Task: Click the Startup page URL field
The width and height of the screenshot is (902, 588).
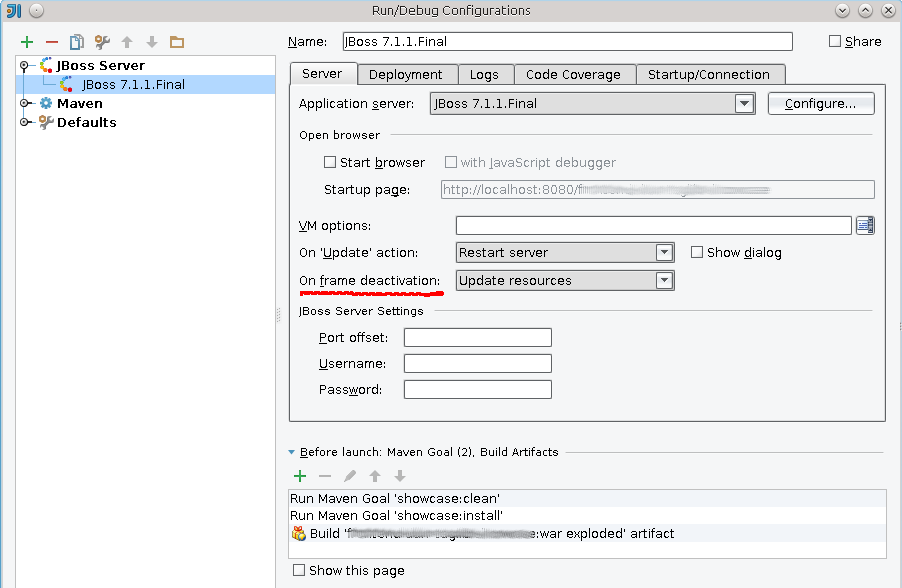Action: click(x=658, y=189)
